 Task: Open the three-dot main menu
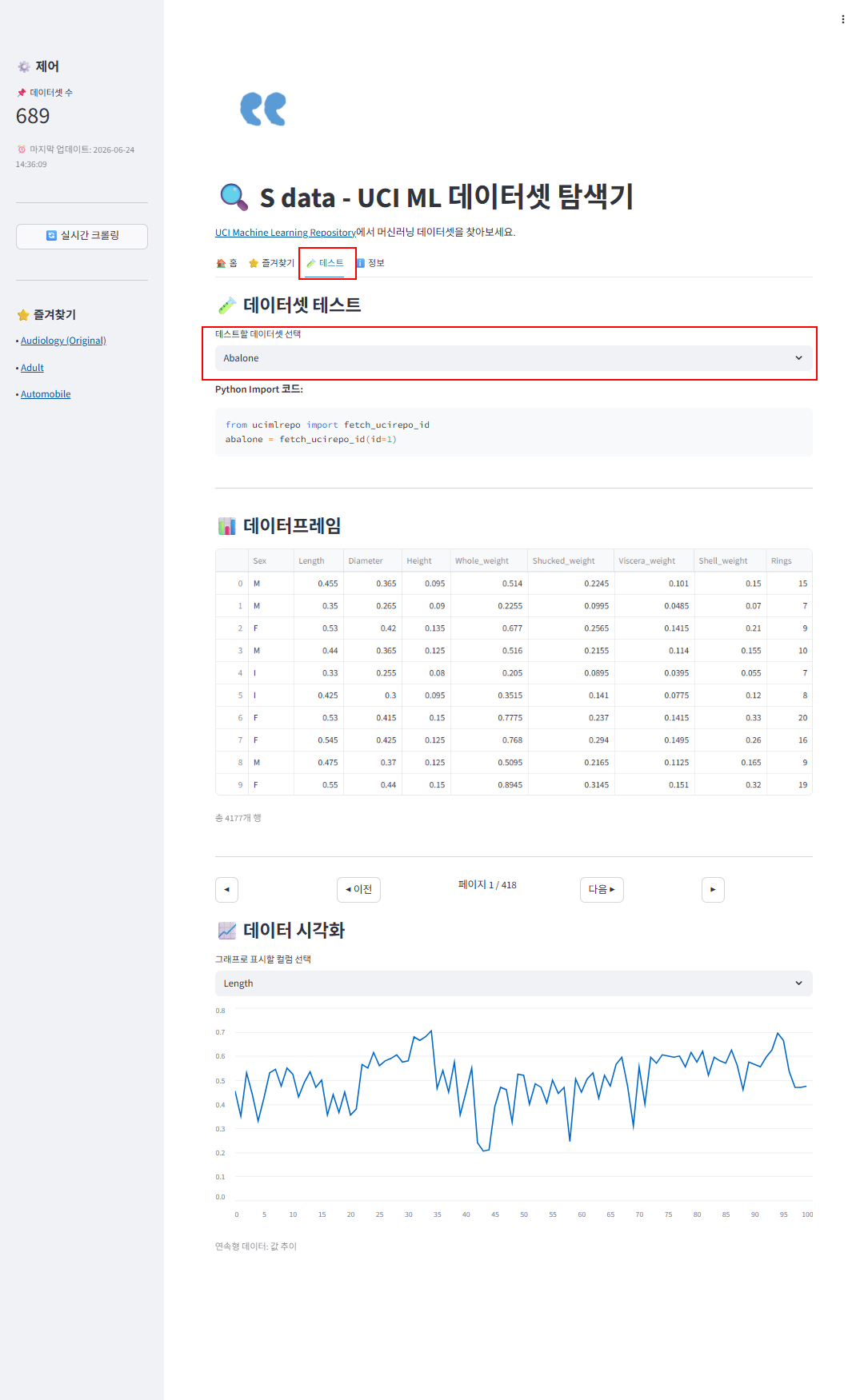tap(843, 19)
